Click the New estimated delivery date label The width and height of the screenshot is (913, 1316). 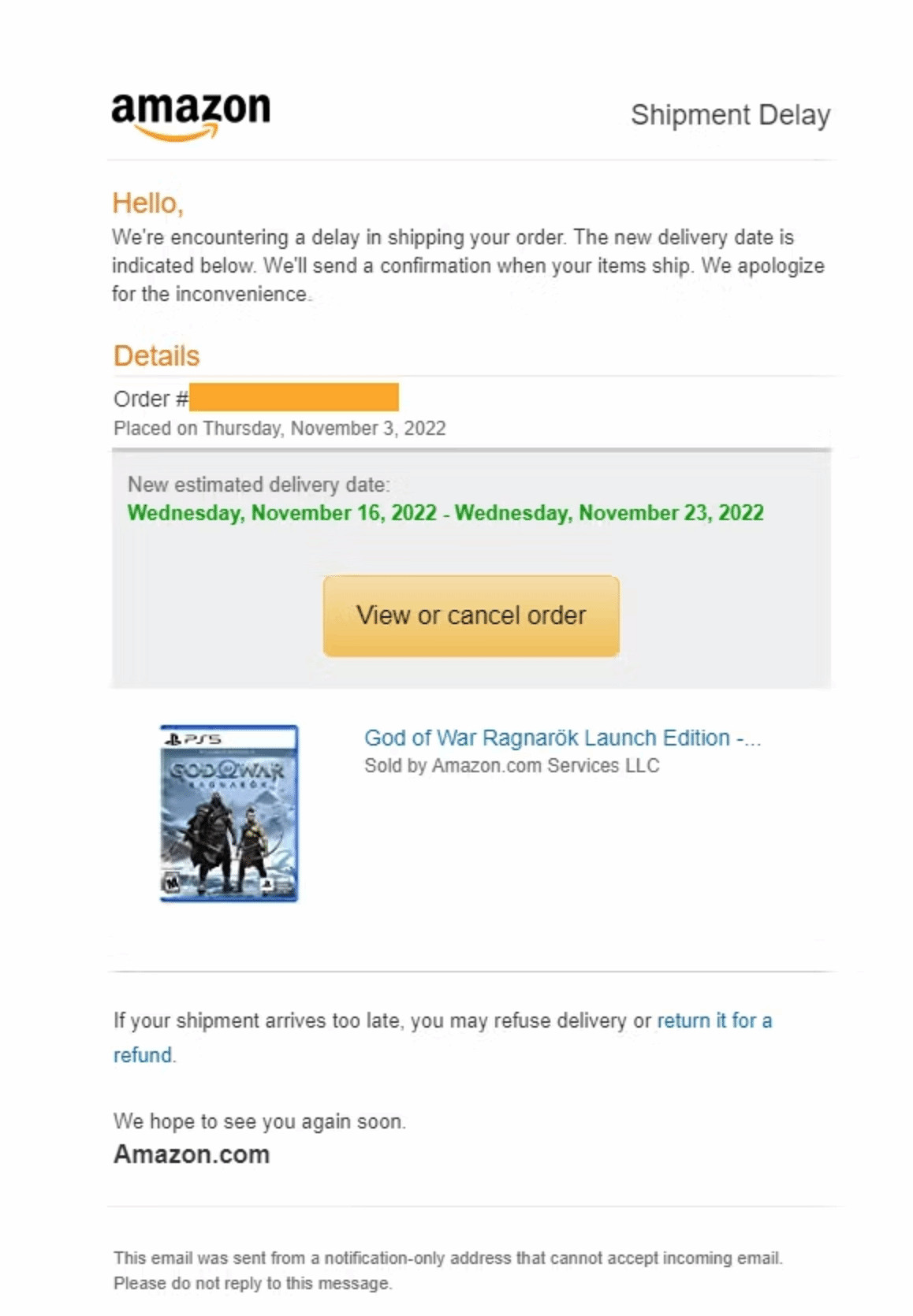[x=258, y=484]
